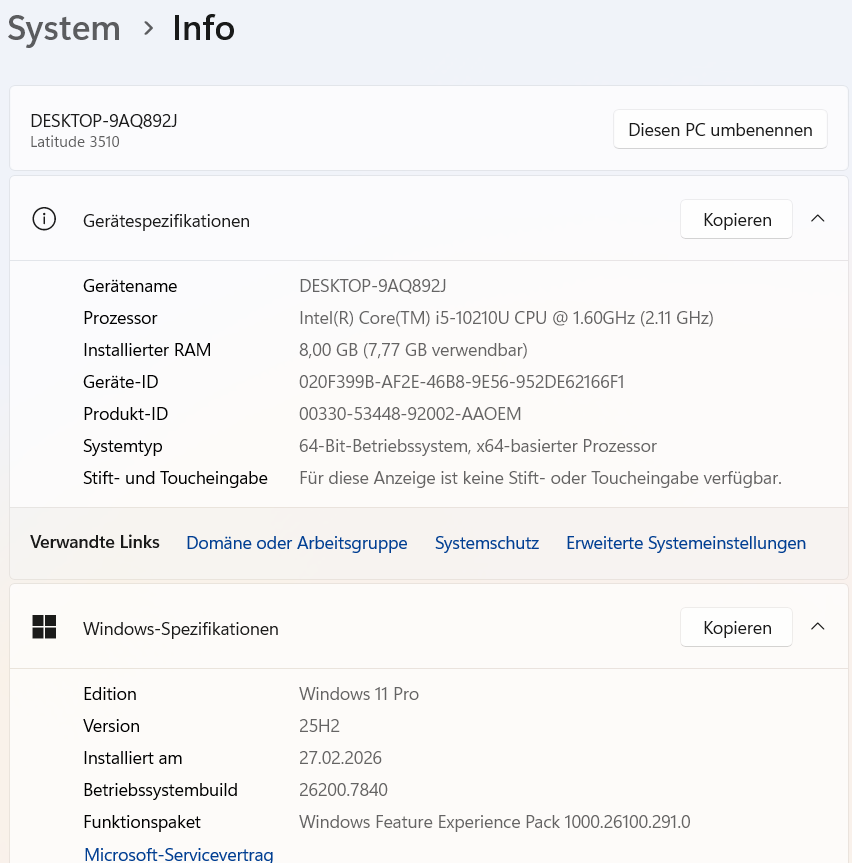Select the version value 25H2
This screenshot has height=863, width=852.
pos(319,726)
